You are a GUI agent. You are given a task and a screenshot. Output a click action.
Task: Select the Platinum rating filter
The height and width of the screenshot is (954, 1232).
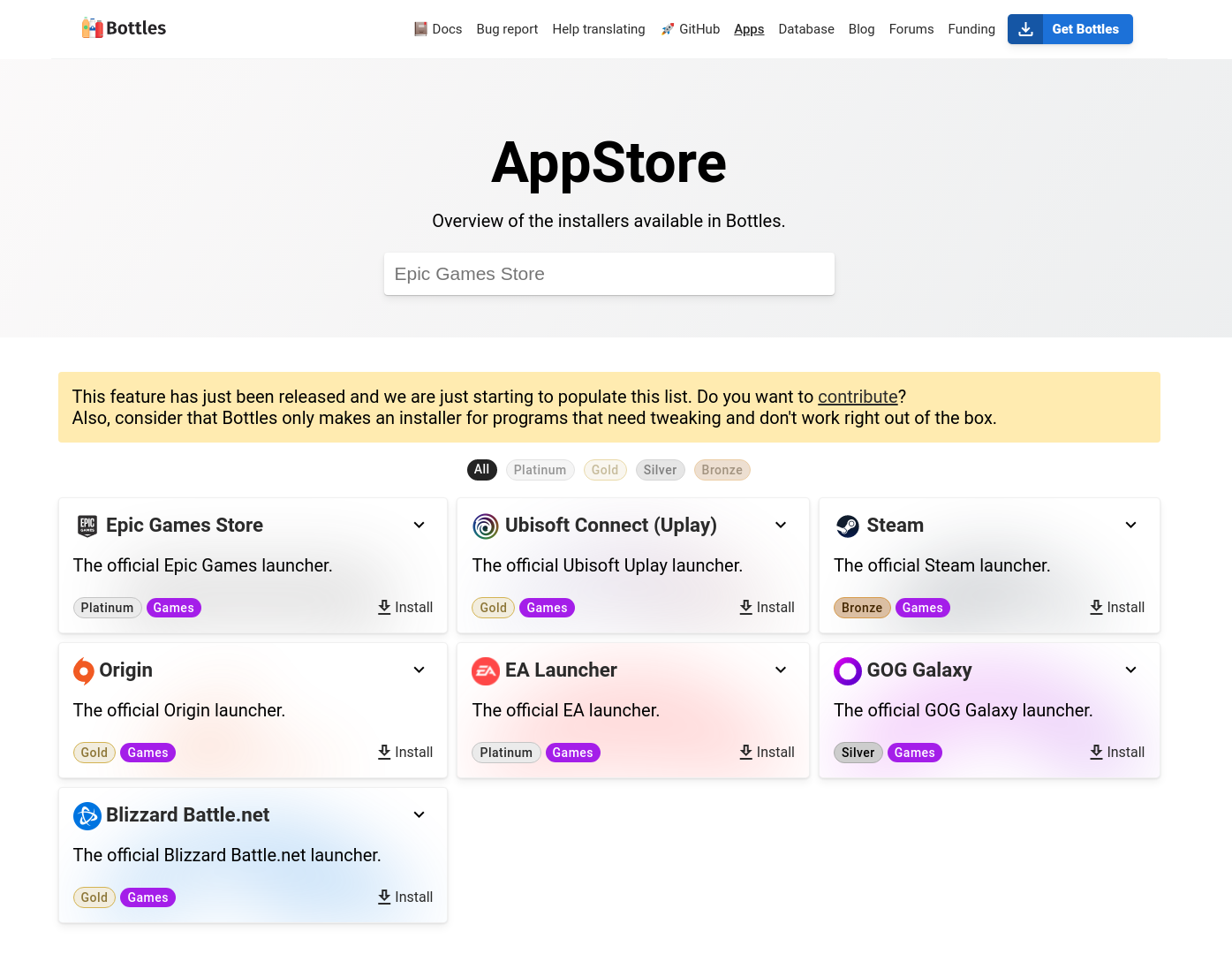[x=540, y=469]
